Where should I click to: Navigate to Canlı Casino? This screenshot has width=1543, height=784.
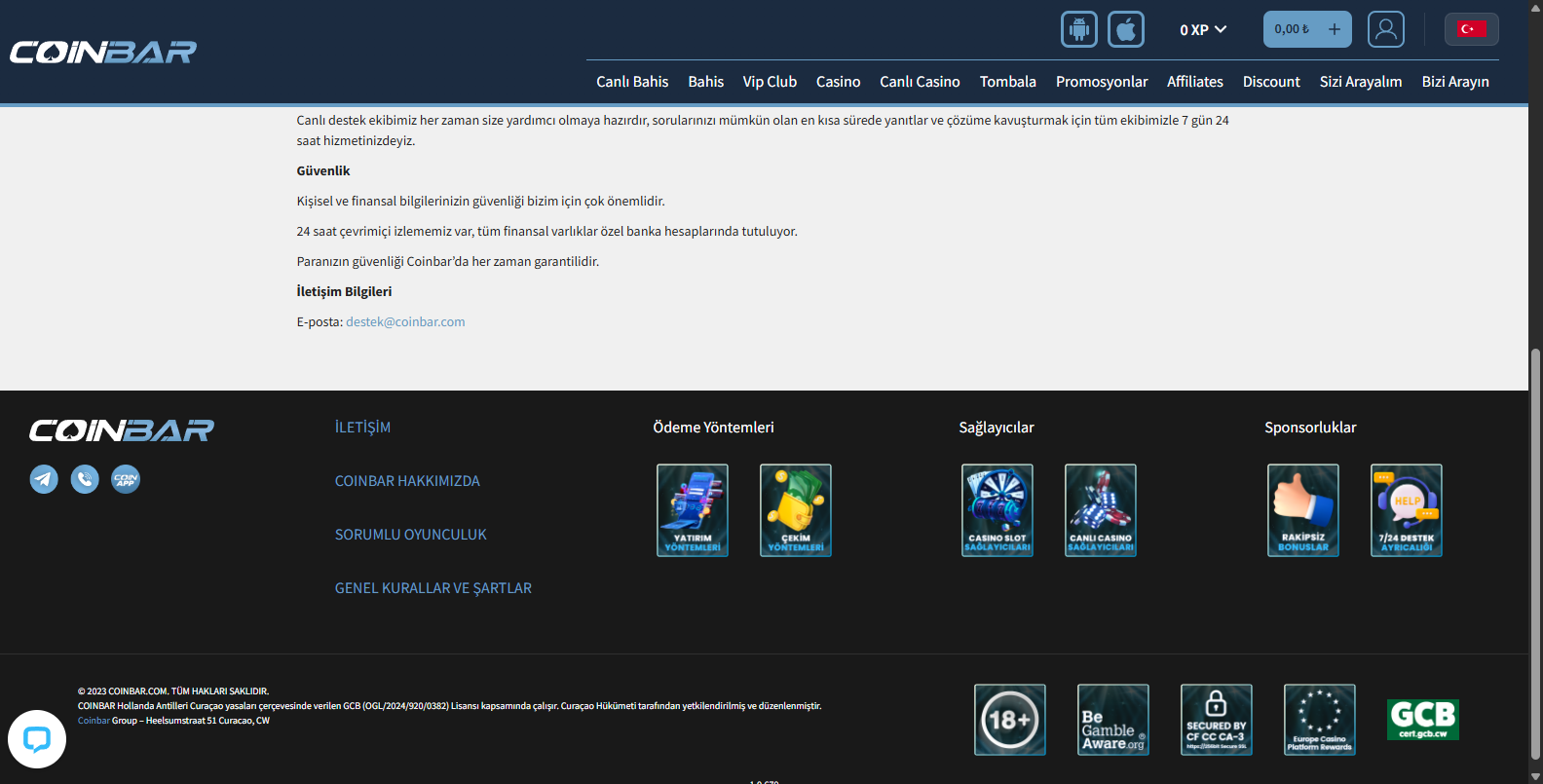click(920, 82)
